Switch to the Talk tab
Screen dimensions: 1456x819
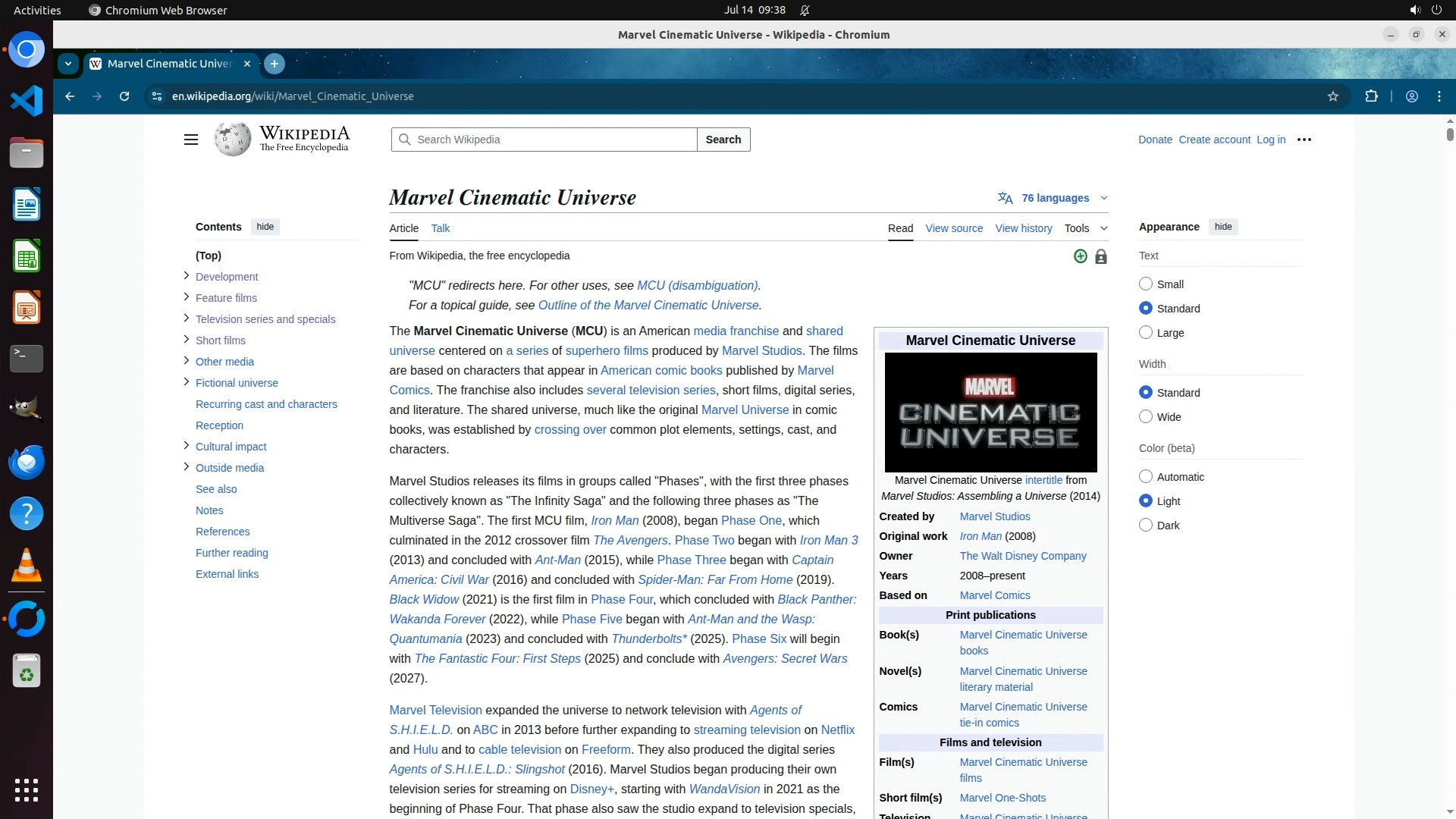tap(440, 228)
